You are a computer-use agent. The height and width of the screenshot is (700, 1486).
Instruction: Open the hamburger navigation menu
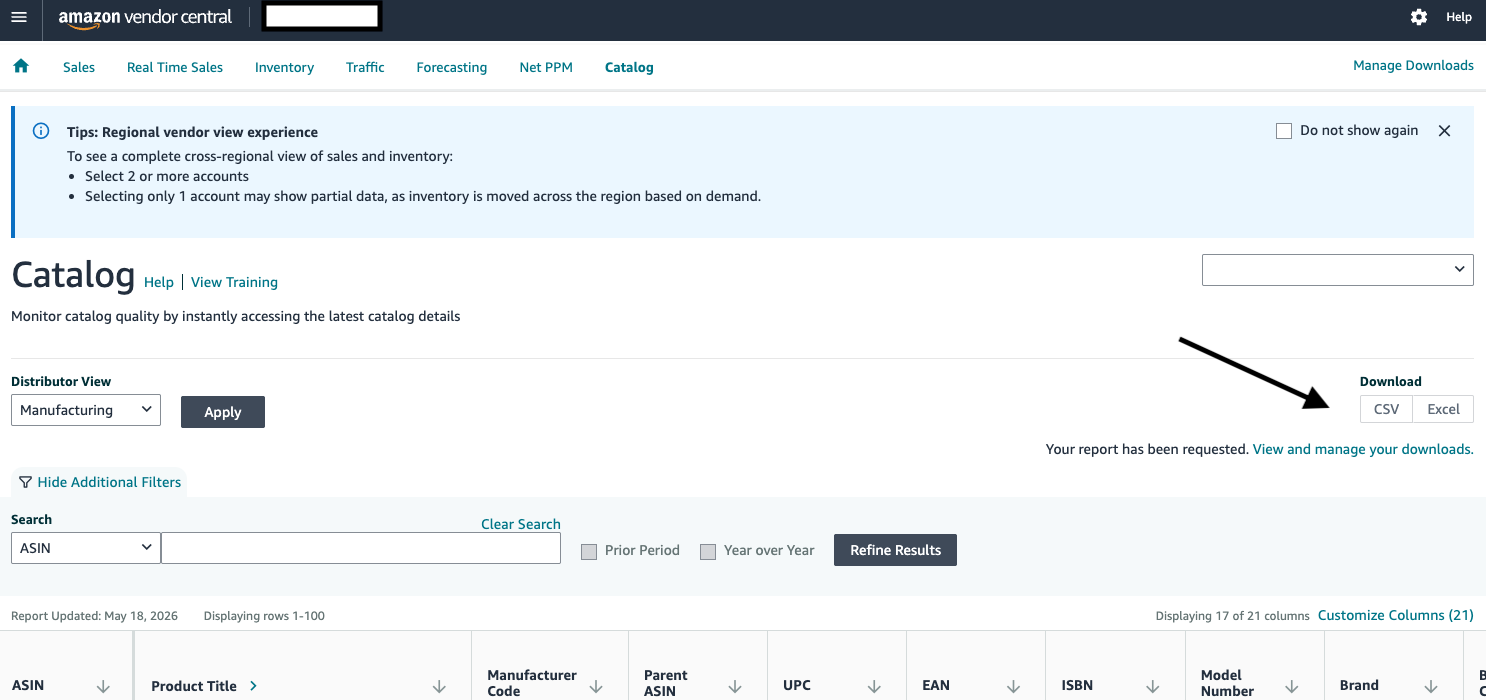pyautogui.click(x=19, y=17)
